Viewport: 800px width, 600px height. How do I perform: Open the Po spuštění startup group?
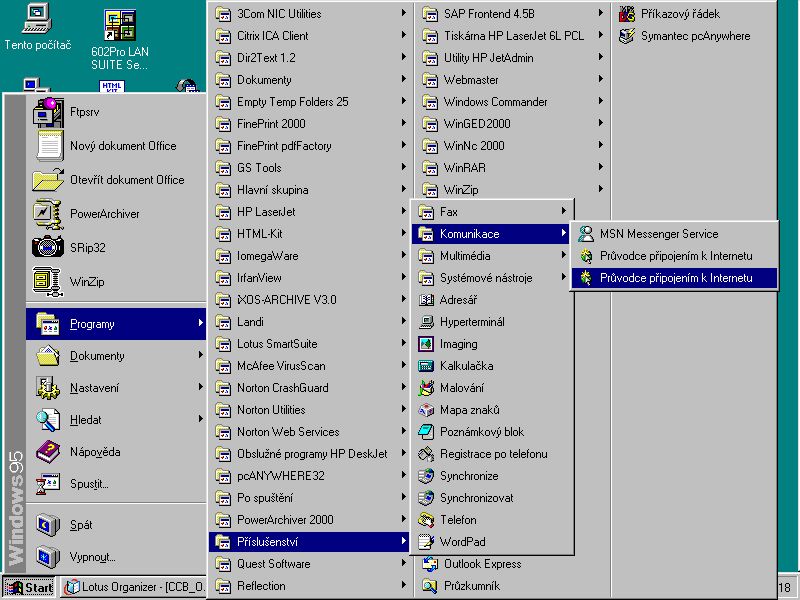click(x=310, y=497)
